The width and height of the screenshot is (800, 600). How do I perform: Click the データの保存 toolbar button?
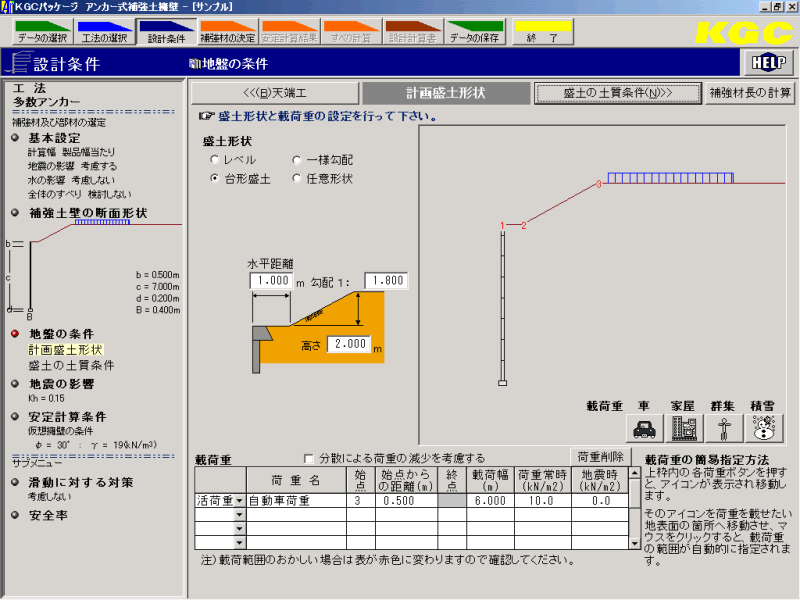475,33
